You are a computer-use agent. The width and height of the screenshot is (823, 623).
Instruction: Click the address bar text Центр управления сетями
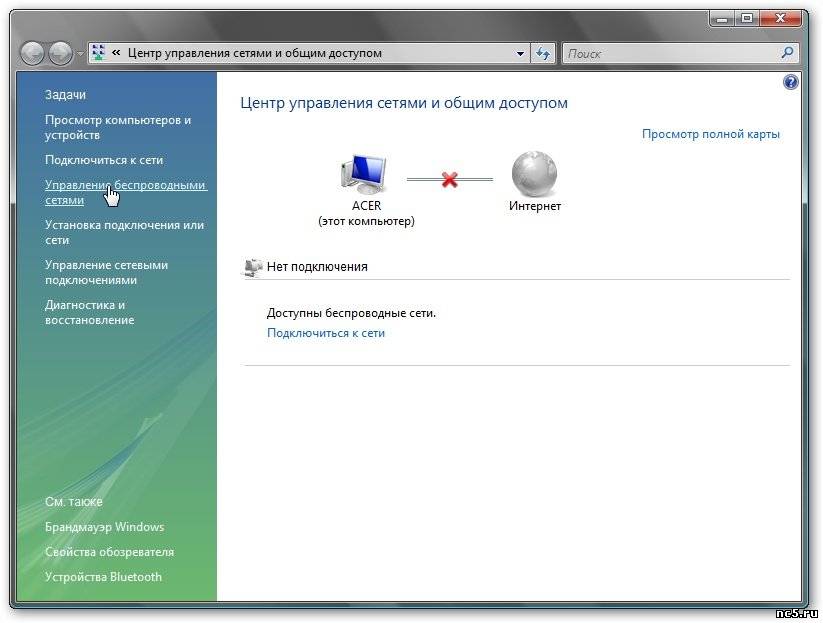tap(255, 53)
